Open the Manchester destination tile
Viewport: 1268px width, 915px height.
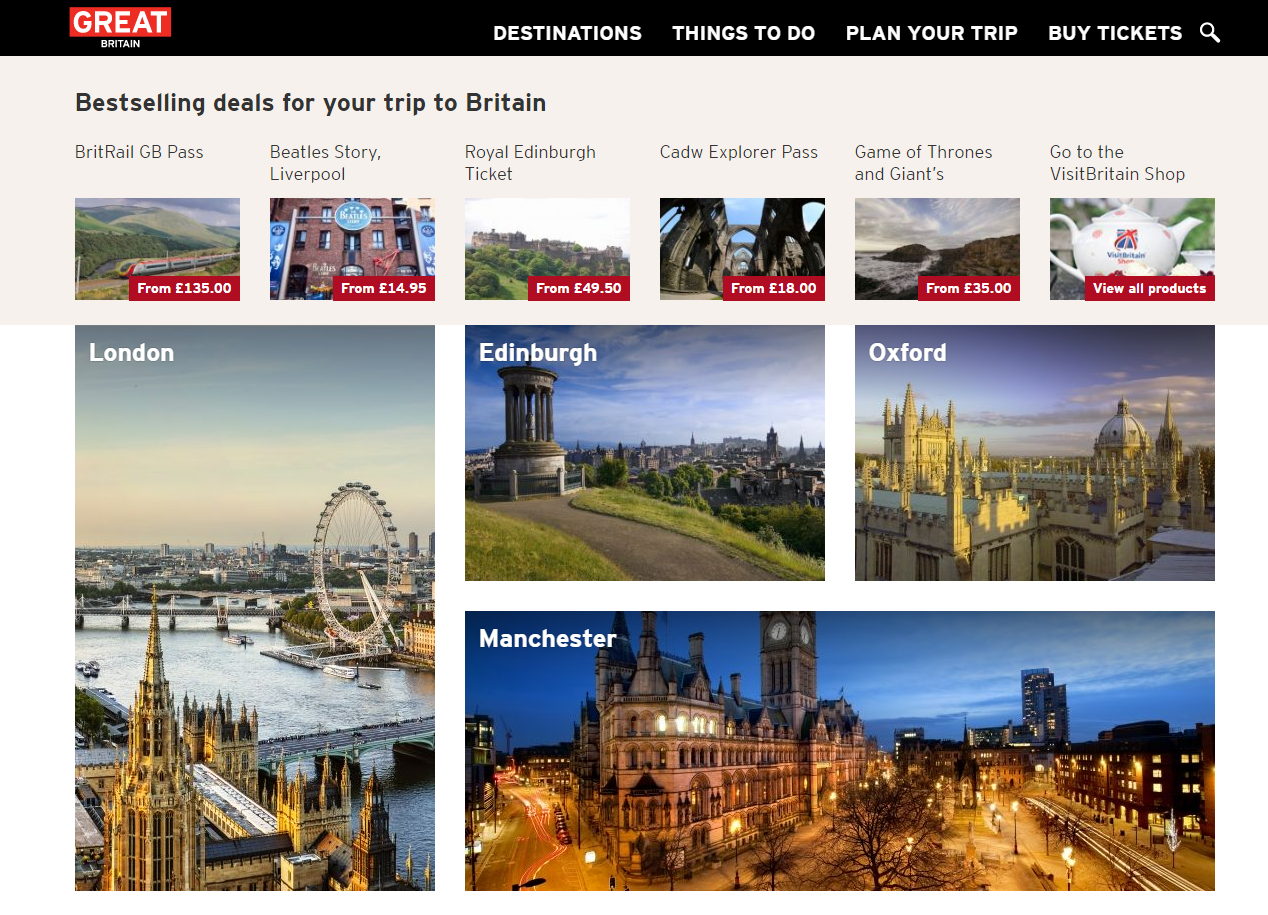840,751
